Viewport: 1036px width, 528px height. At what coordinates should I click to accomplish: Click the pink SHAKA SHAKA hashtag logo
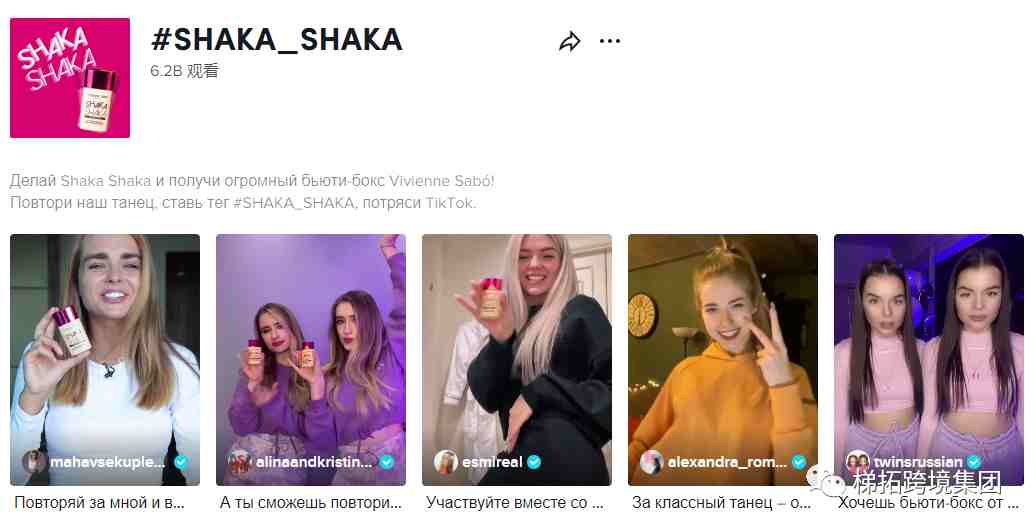(x=70, y=78)
